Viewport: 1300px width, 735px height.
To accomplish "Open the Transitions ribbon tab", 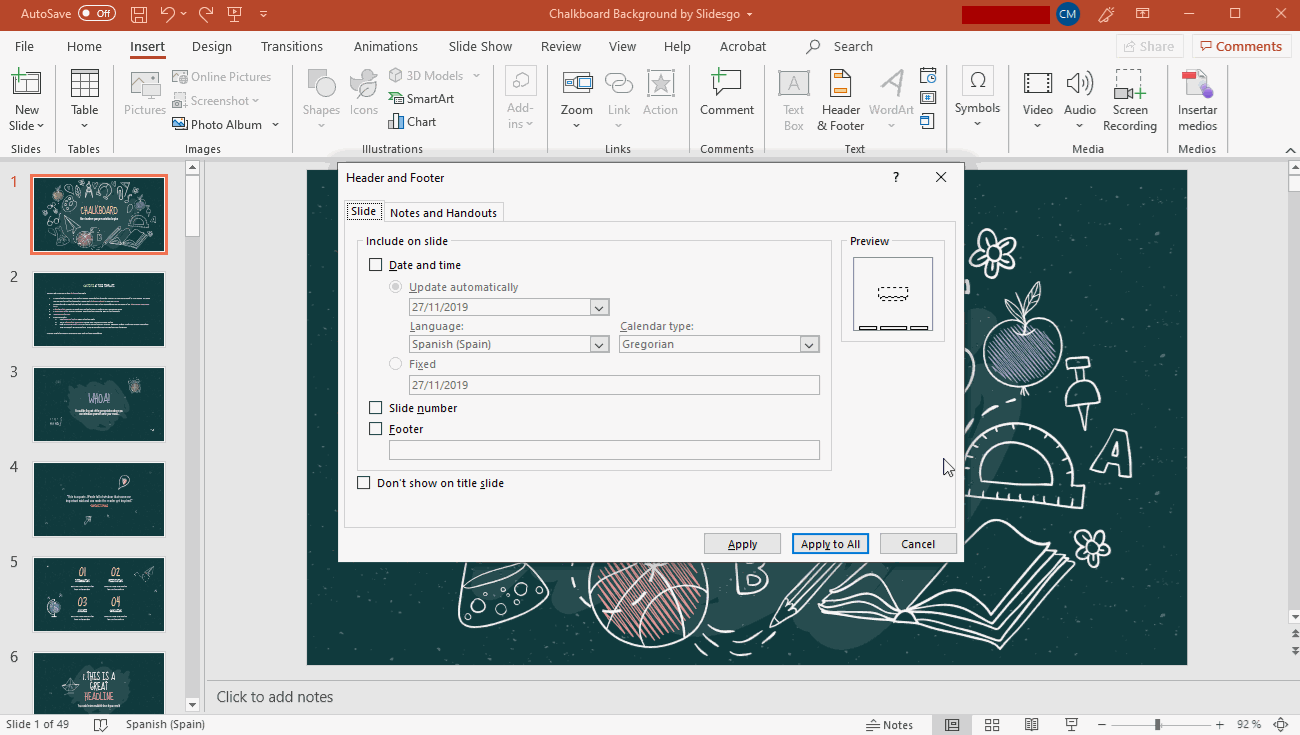I will 291,46.
